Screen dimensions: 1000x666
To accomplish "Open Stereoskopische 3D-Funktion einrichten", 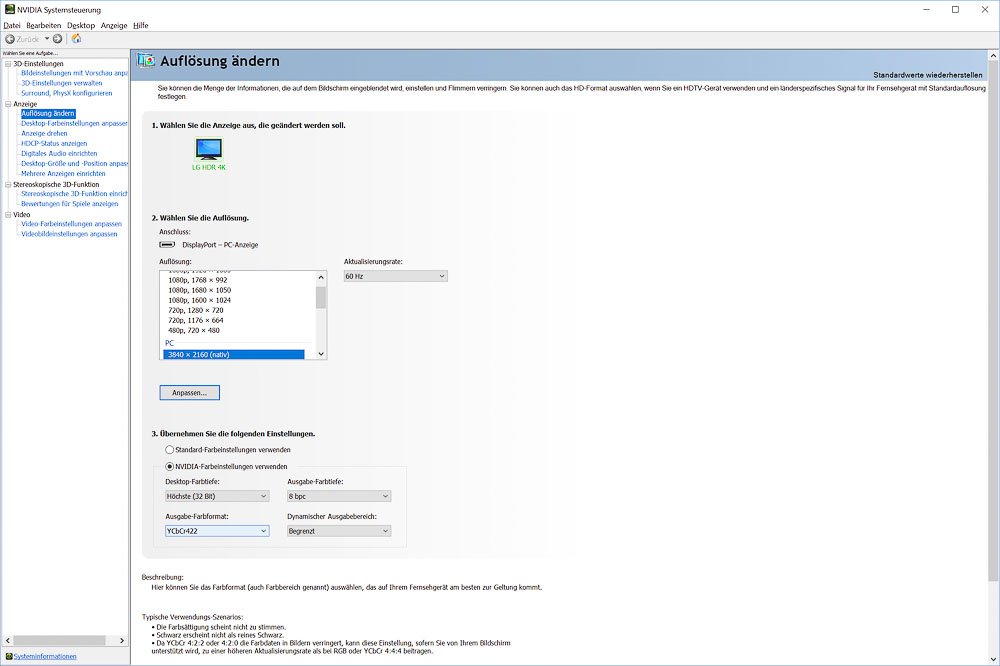I will pyautogui.click(x=74, y=194).
